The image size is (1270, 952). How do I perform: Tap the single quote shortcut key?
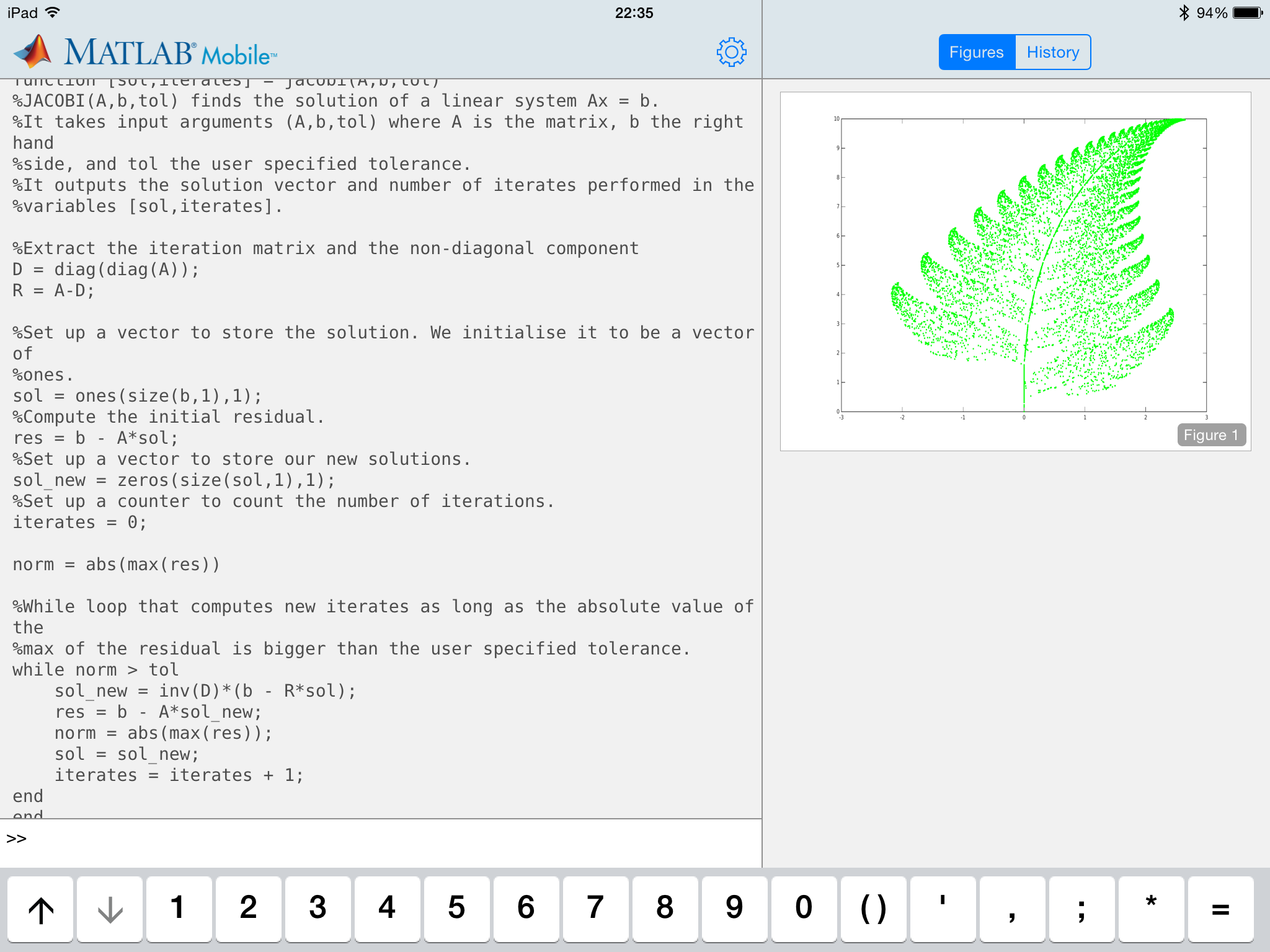pos(943,909)
